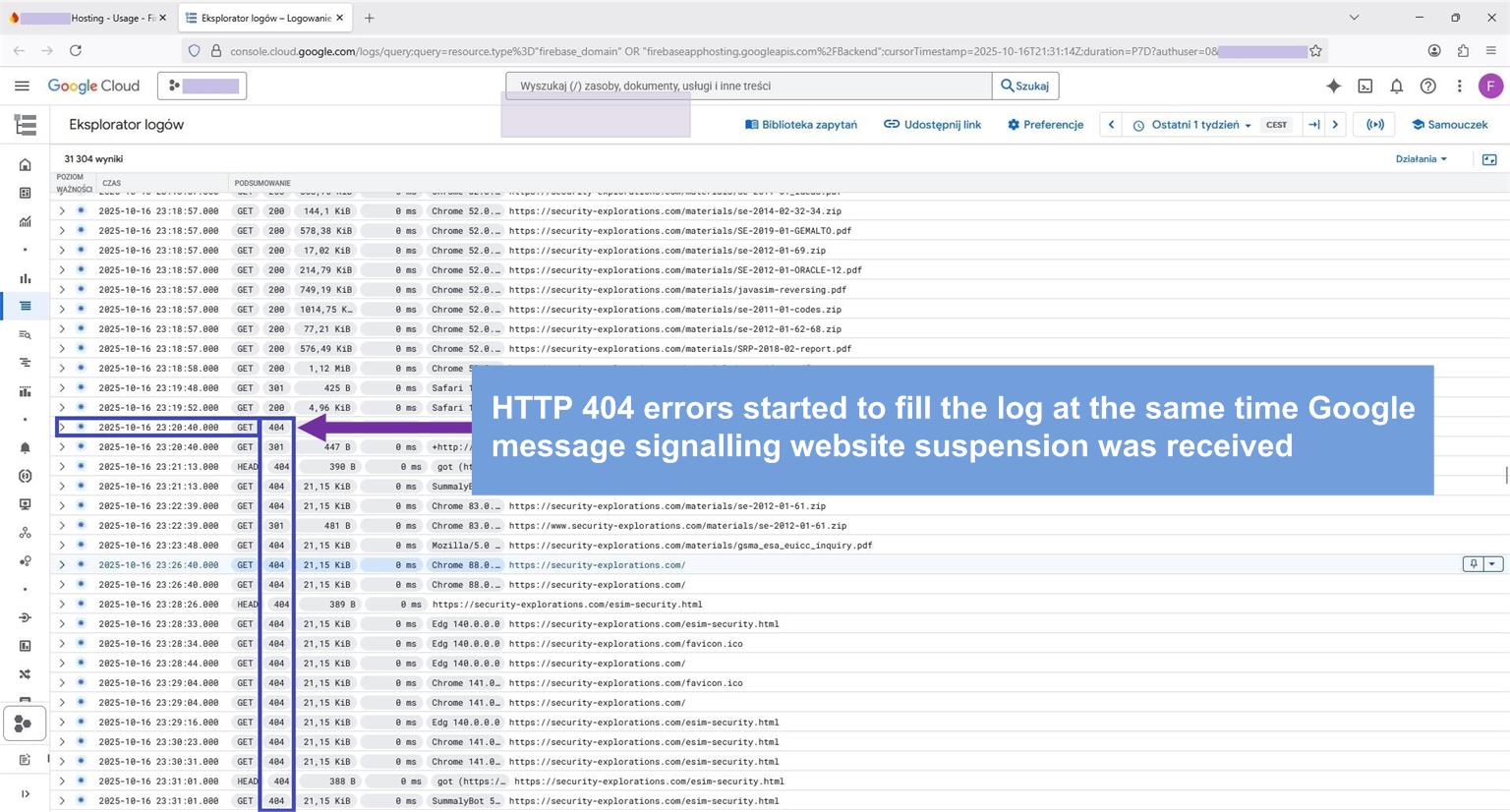The image size is (1510, 812).
Task: Open the Gemini sparkle assistant icon
Action: [x=1333, y=87]
